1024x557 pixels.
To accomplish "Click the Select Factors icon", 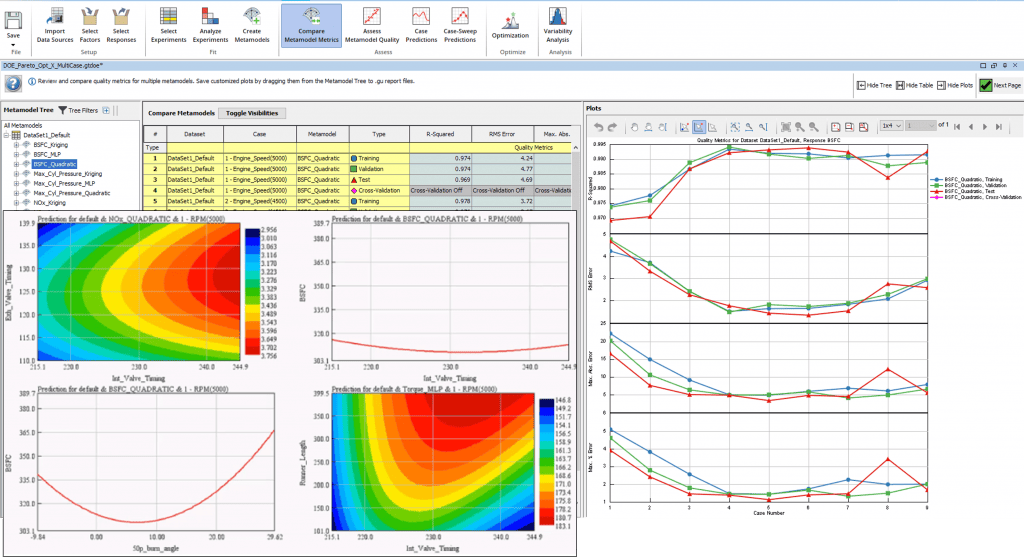I will [89, 25].
